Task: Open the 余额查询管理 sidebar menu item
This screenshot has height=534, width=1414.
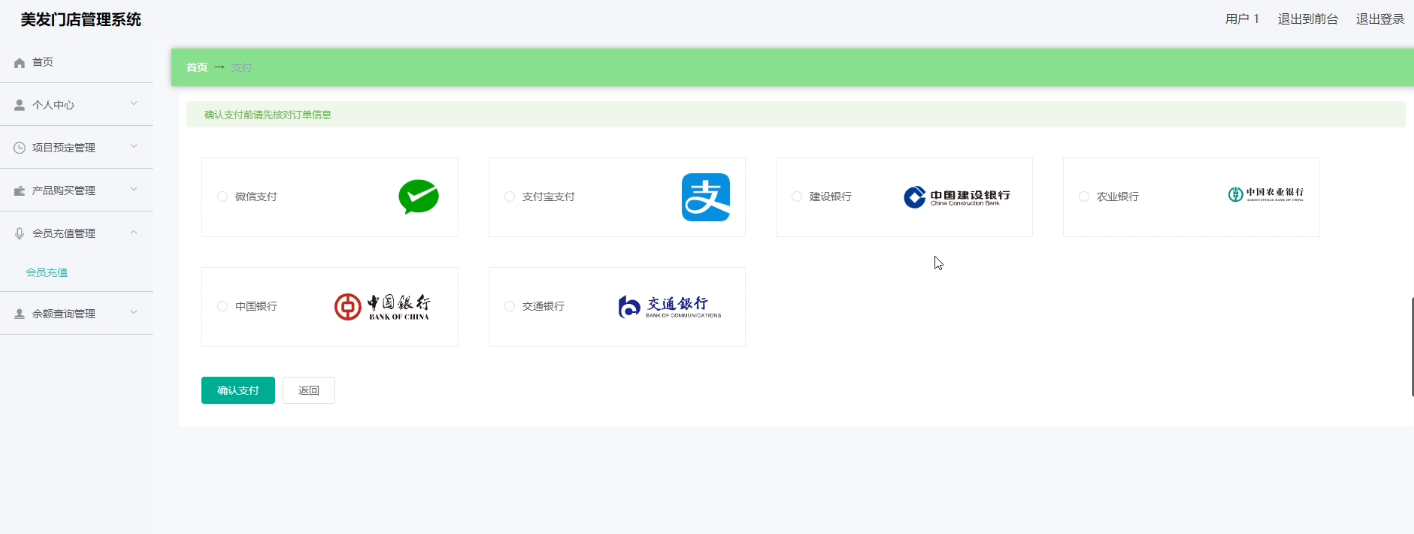Action: tap(76, 314)
